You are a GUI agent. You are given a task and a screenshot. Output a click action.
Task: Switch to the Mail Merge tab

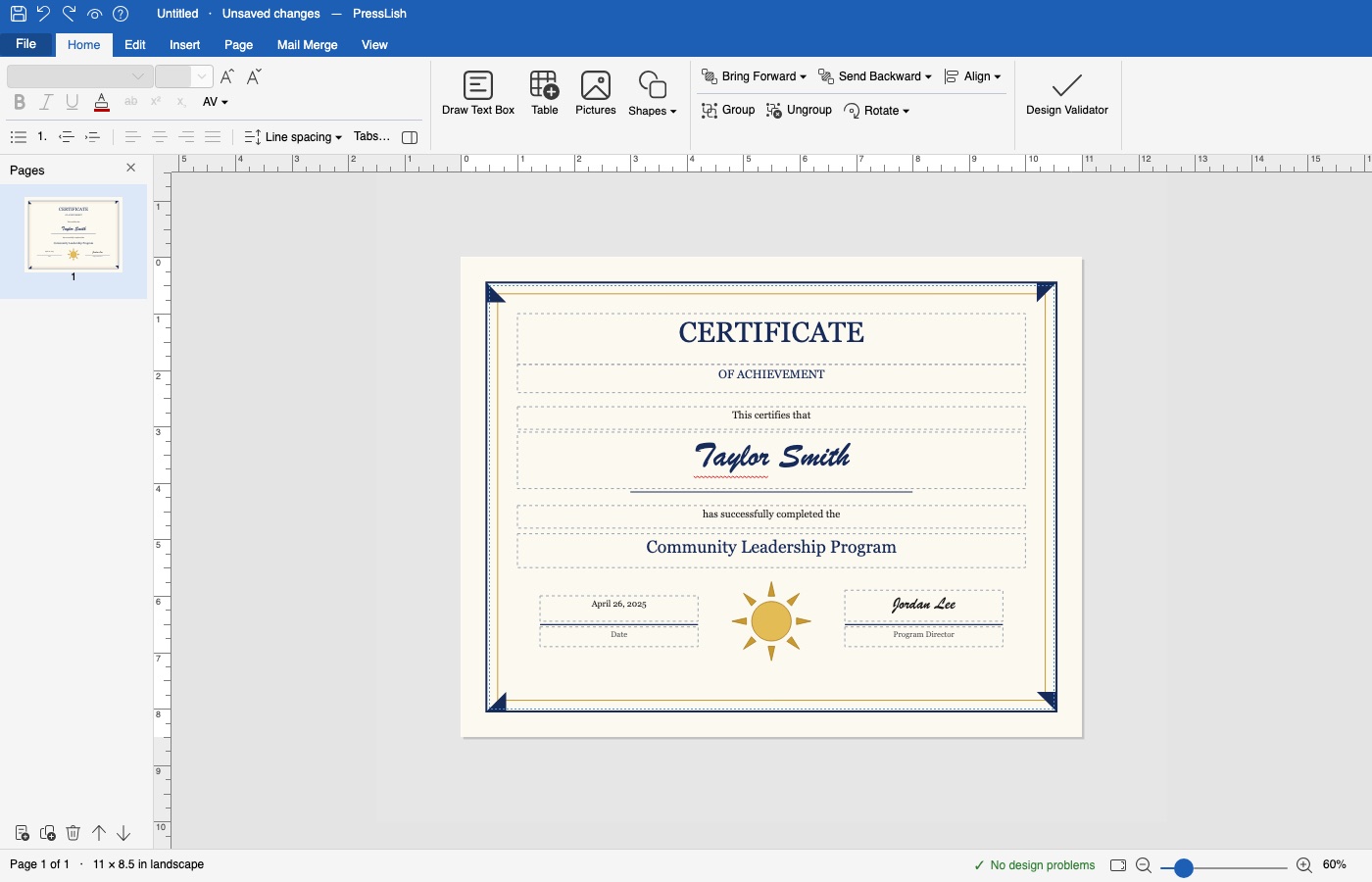click(307, 45)
